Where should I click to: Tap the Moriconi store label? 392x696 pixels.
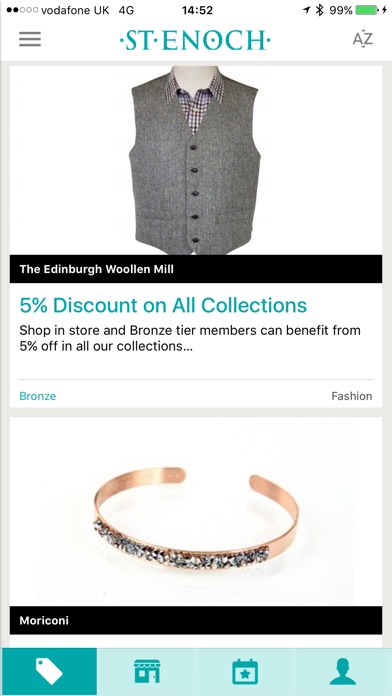(44, 620)
